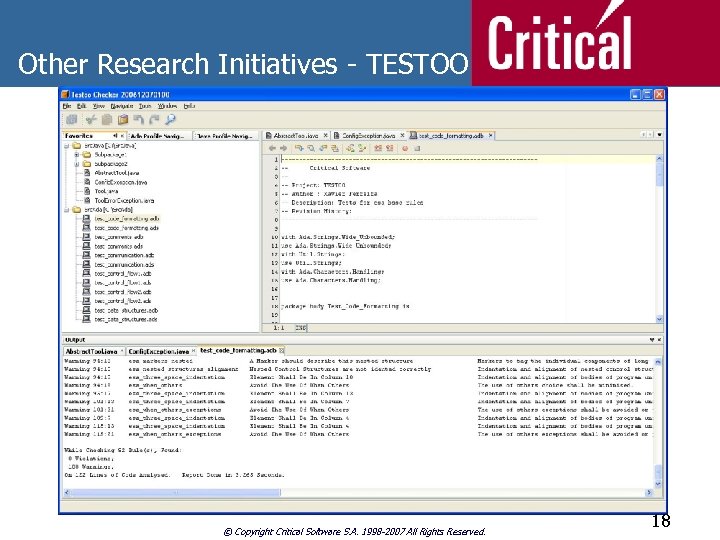The width and height of the screenshot is (720, 540).
Task: Minimize the Favorites panel
Action: tap(115, 136)
